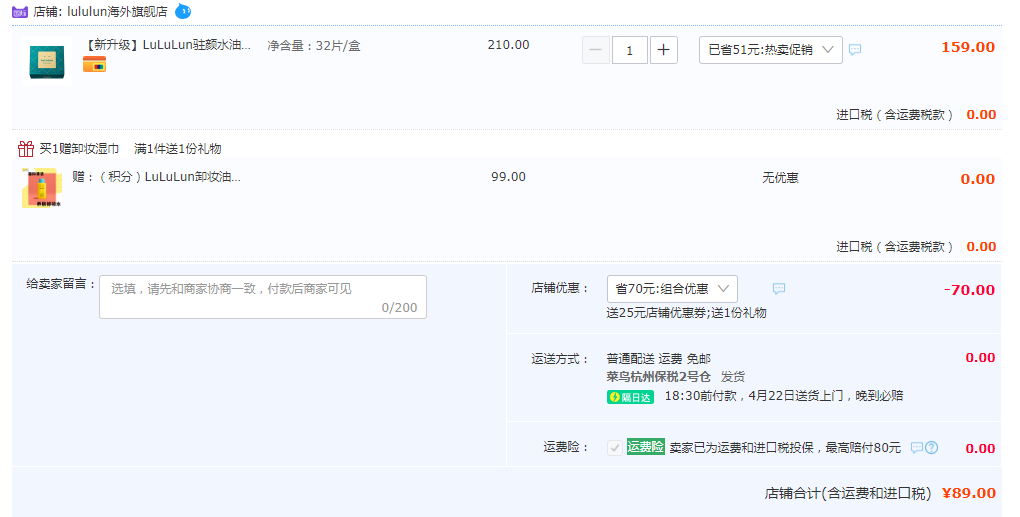The image size is (1020, 517).
Task: Click the 买1赠卸妆湿巾 promotion text
Action: tap(79, 149)
